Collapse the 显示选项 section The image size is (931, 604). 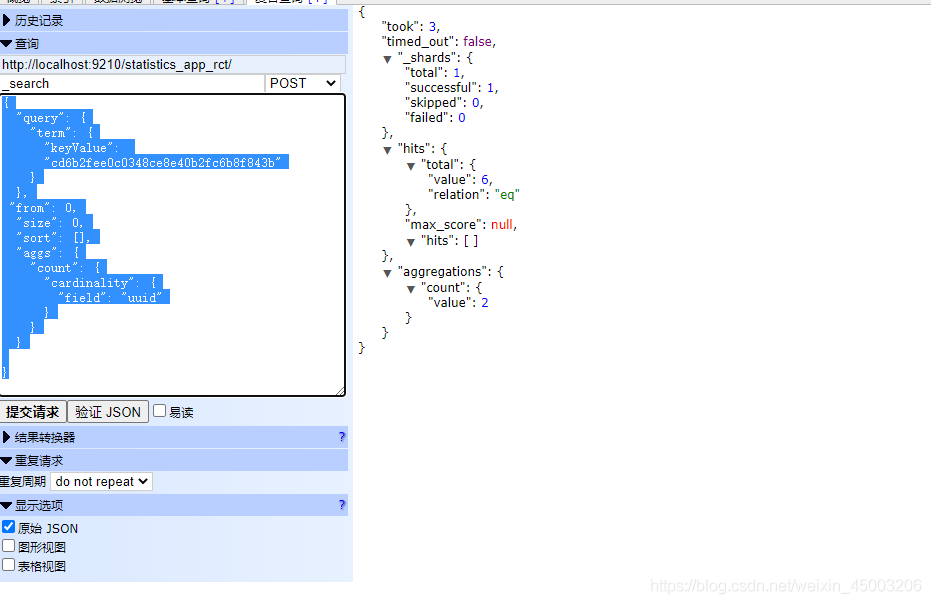tap(173, 505)
